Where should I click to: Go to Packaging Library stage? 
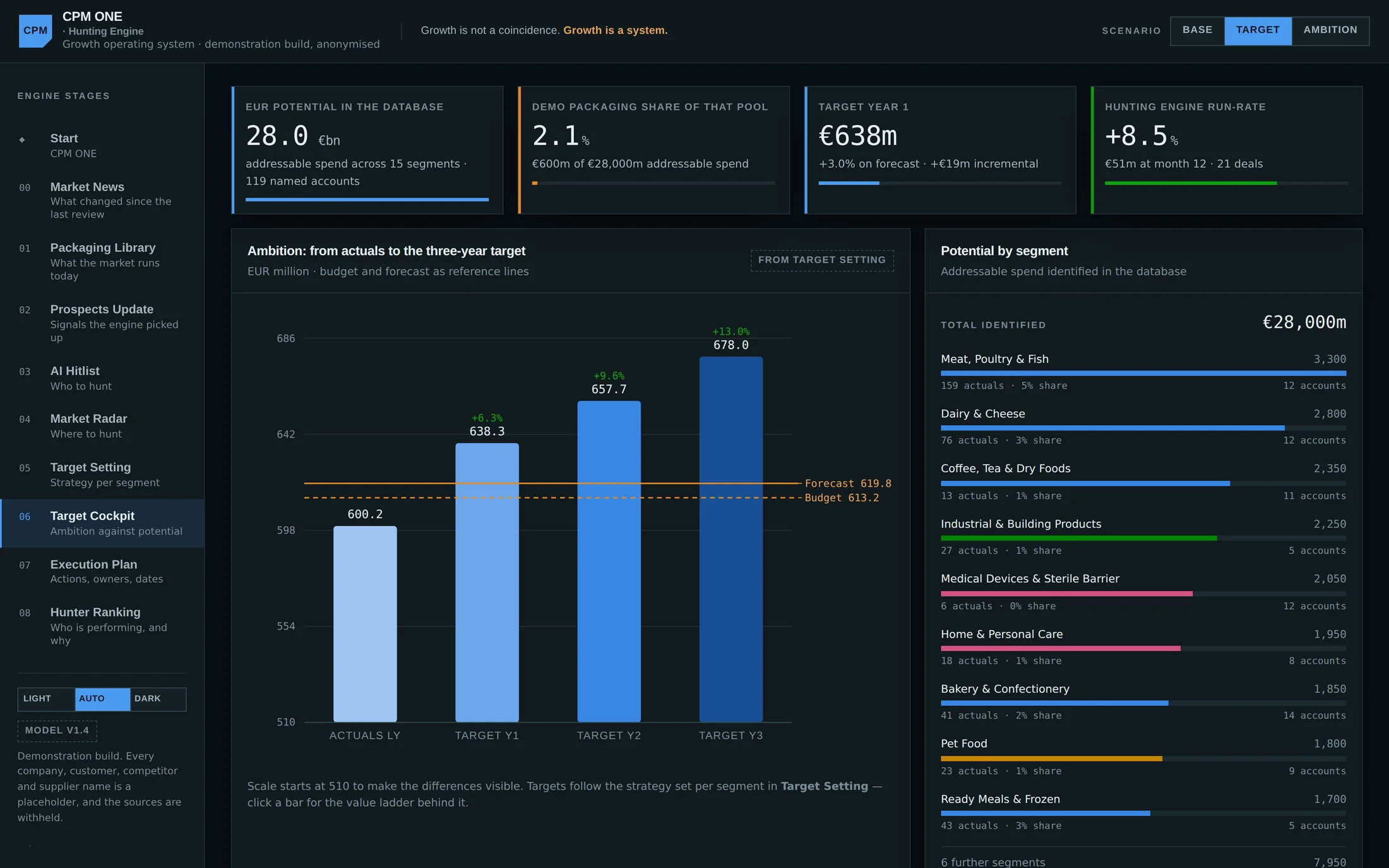pos(102,261)
